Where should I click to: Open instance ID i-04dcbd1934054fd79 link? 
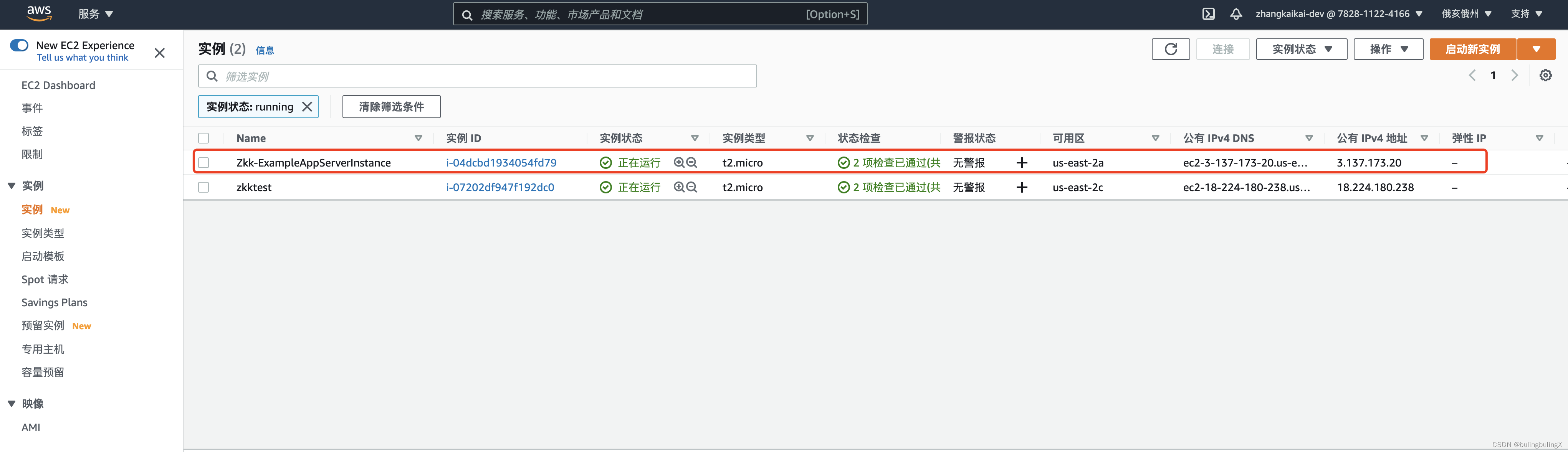(500, 162)
